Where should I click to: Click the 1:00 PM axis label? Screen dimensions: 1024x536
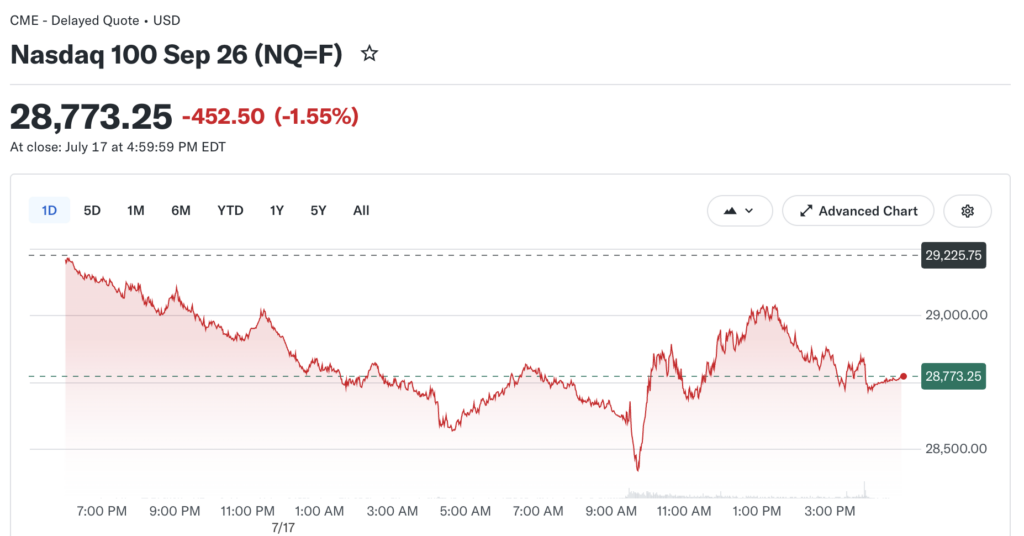point(756,511)
